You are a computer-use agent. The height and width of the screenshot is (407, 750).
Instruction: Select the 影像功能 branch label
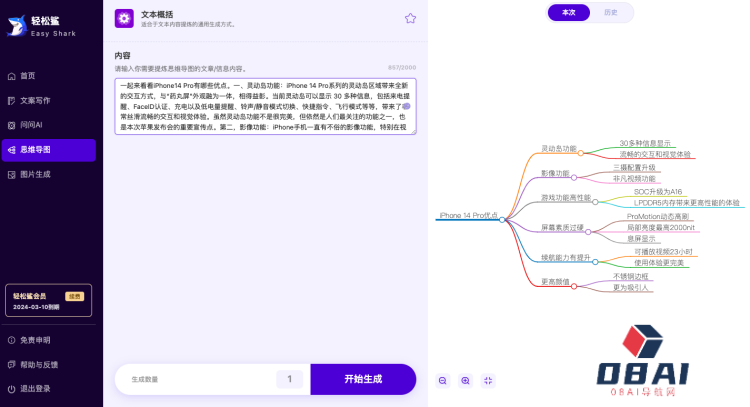pyautogui.click(x=555, y=173)
